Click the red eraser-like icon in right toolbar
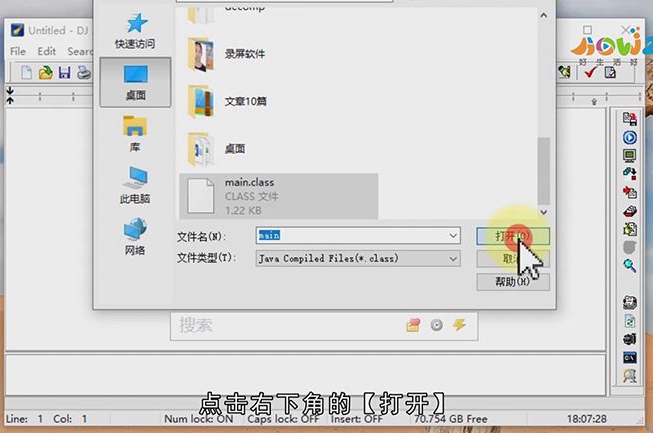This screenshot has width=653, height=433. click(630, 211)
